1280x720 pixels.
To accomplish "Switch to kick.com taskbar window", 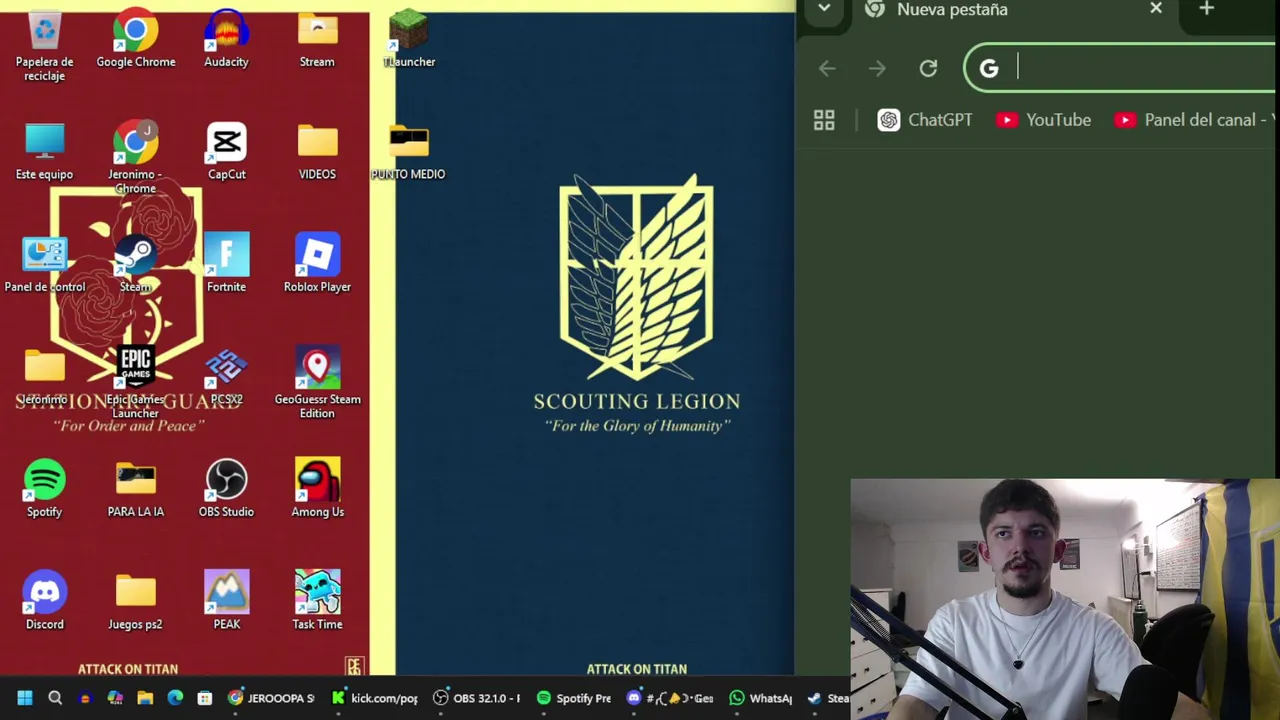I will pyautogui.click(x=375, y=698).
